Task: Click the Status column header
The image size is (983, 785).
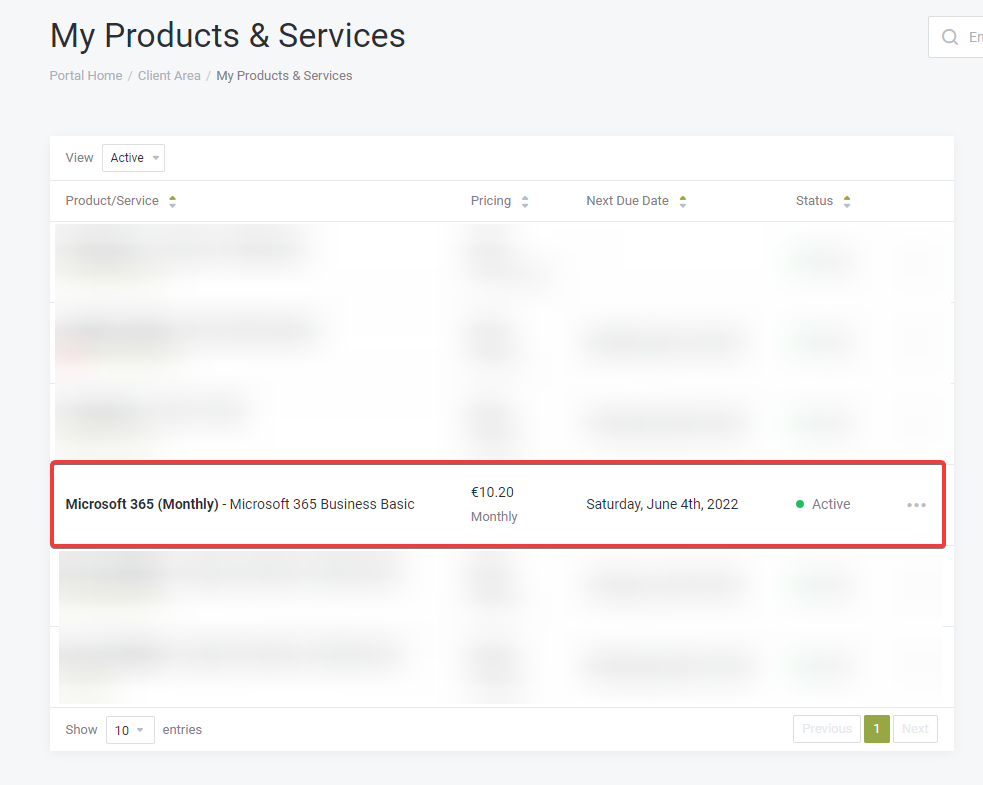Action: [x=814, y=201]
